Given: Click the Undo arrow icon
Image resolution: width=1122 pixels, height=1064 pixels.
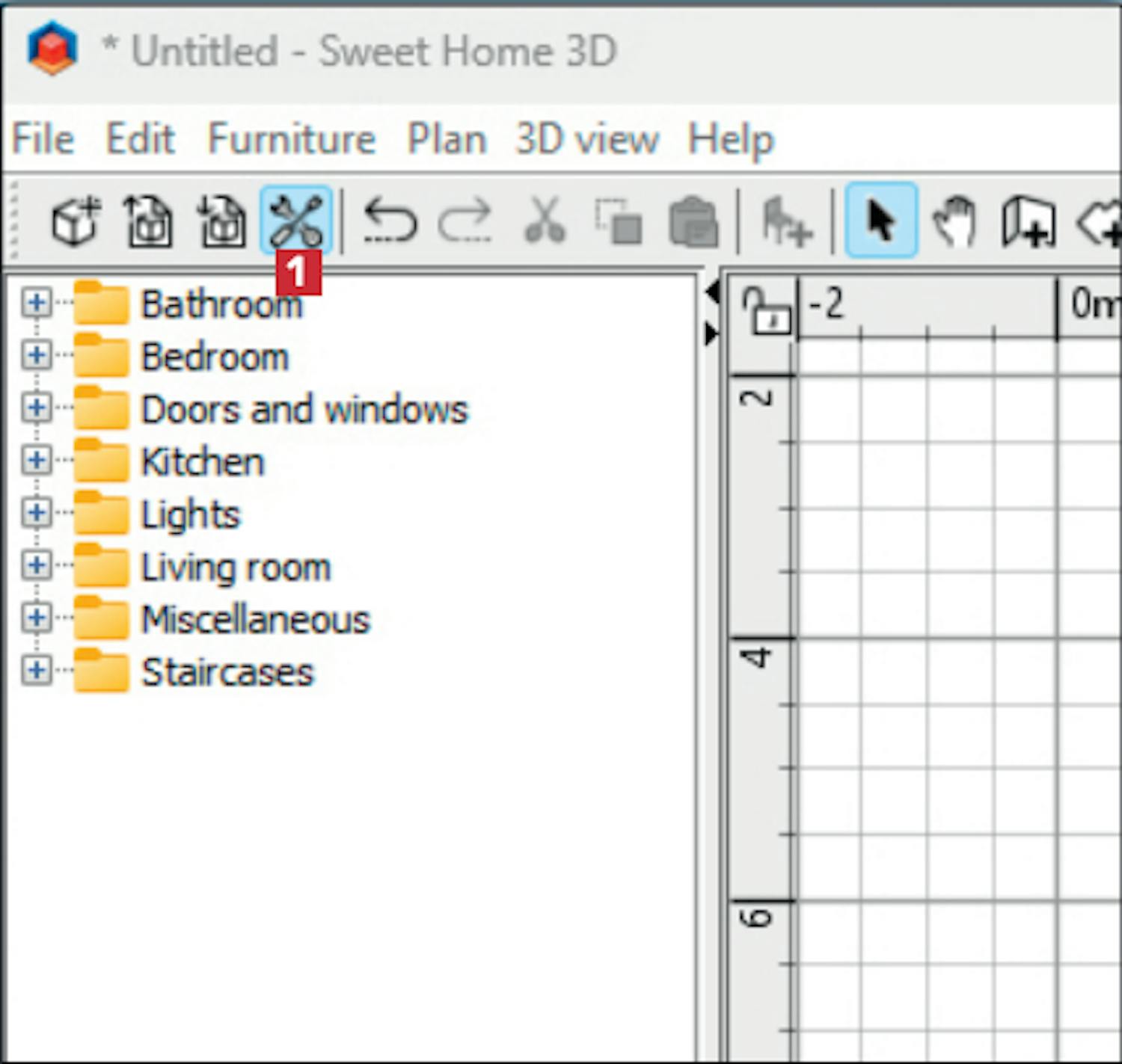Looking at the screenshot, I should (x=390, y=221).
